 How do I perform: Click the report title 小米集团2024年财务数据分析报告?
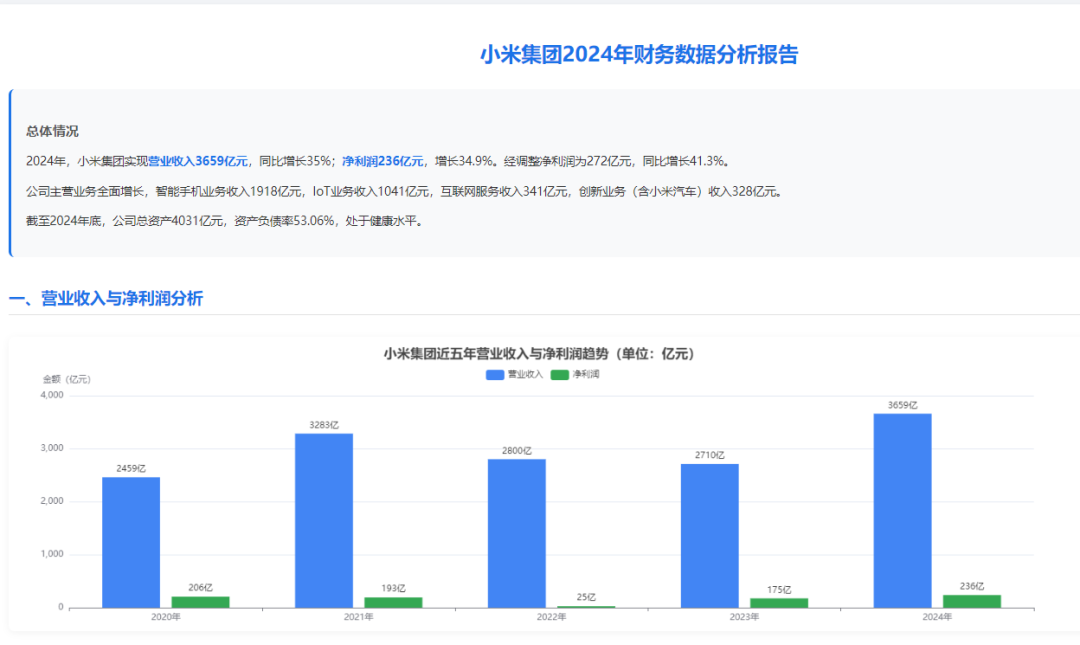(638, 54)
